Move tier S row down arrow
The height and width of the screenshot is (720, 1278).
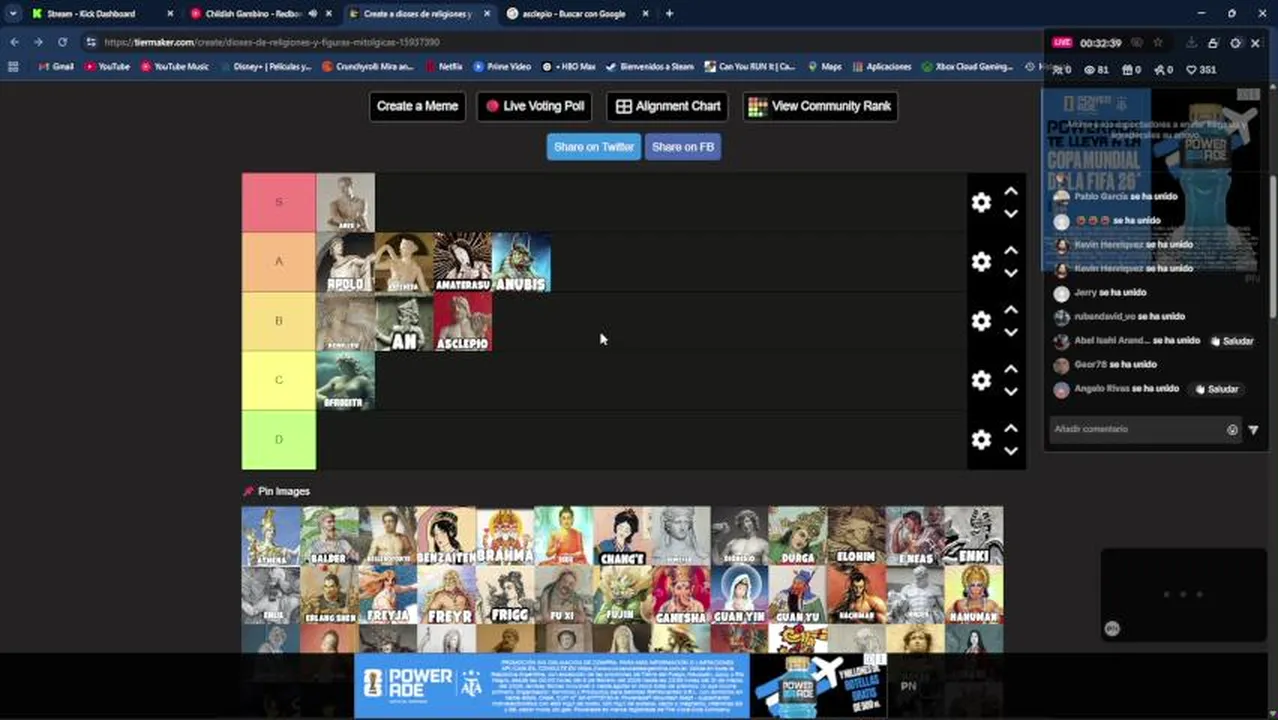coord(1011,214)
